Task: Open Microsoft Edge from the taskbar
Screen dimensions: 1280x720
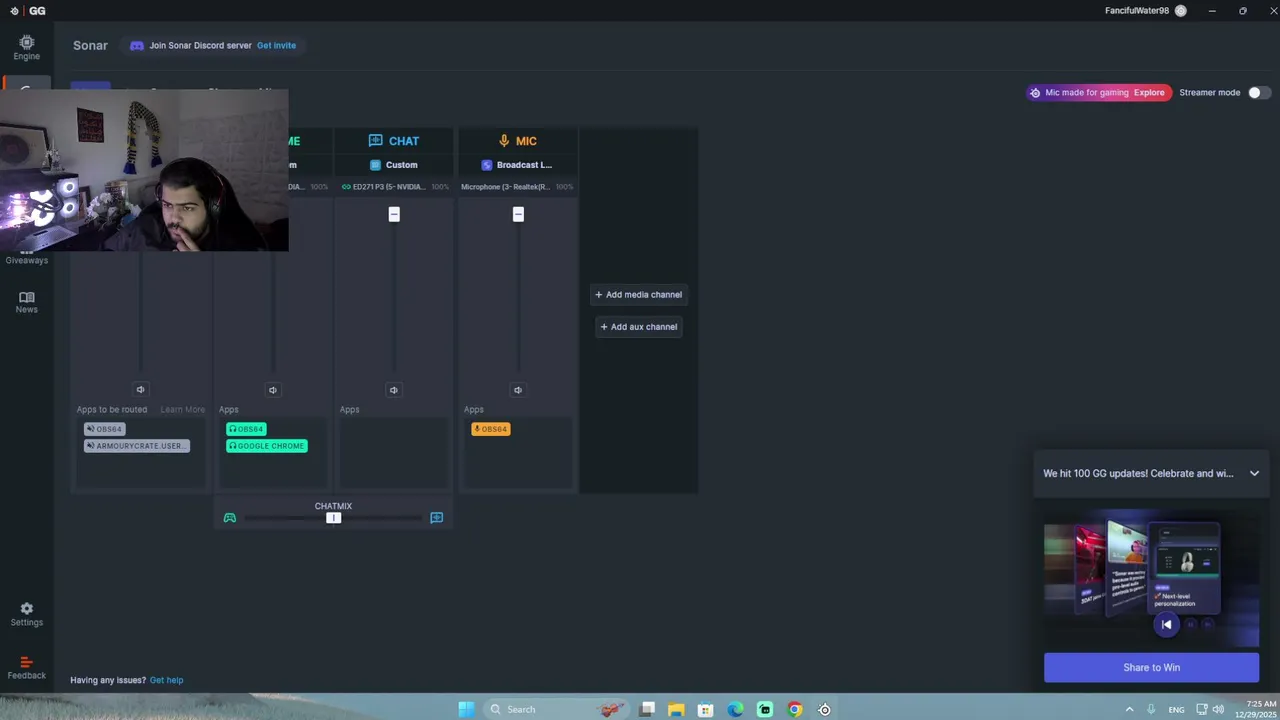Action: (735, 709)
